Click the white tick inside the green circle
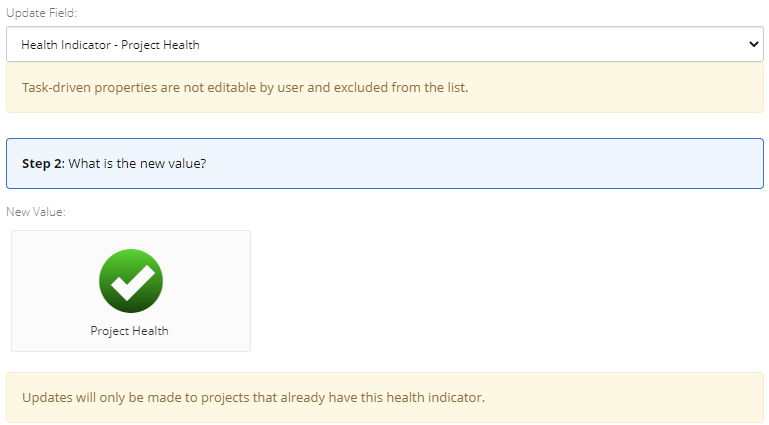This screenshot has height=425, width=769. tap(131, 283)
